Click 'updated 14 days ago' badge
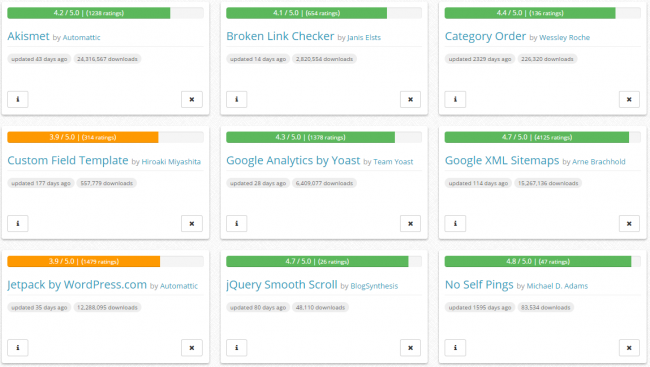 tap(258, 59)
